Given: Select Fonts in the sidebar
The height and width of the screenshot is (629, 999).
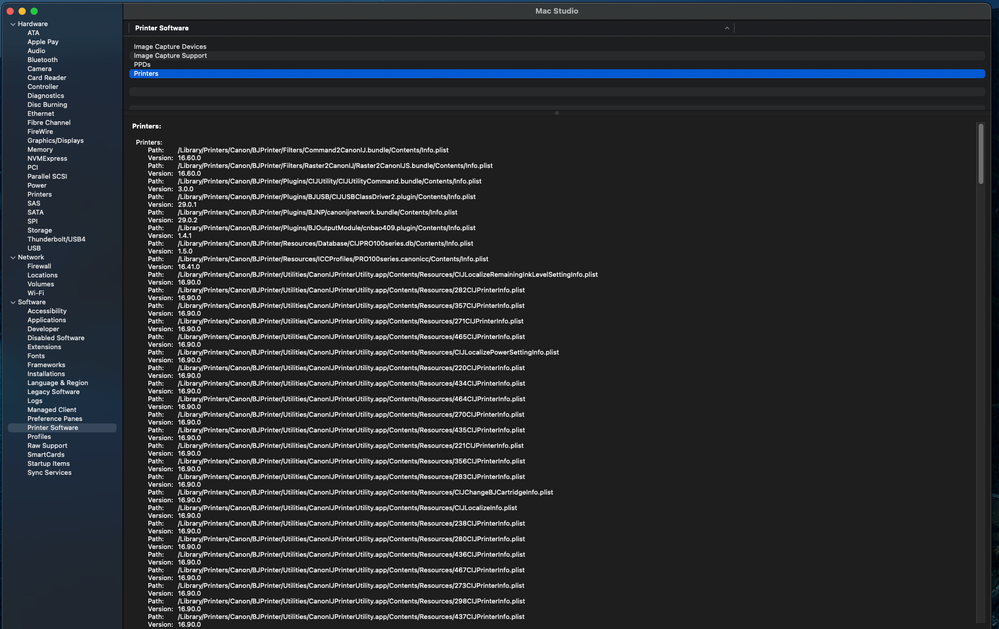Looking at the screenshot, I should point(36,356).
